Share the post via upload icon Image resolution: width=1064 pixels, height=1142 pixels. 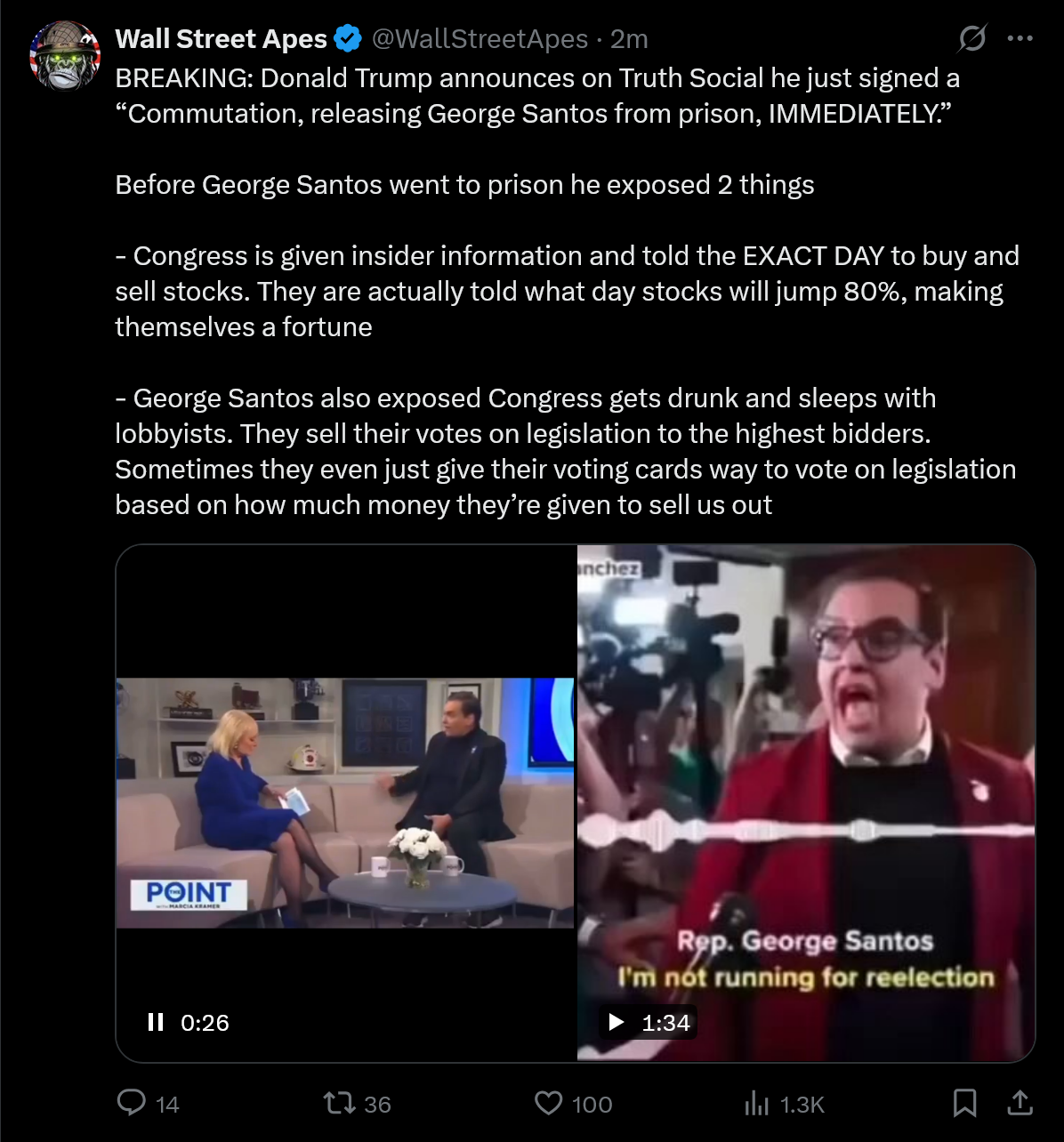click(1020, 1103)
